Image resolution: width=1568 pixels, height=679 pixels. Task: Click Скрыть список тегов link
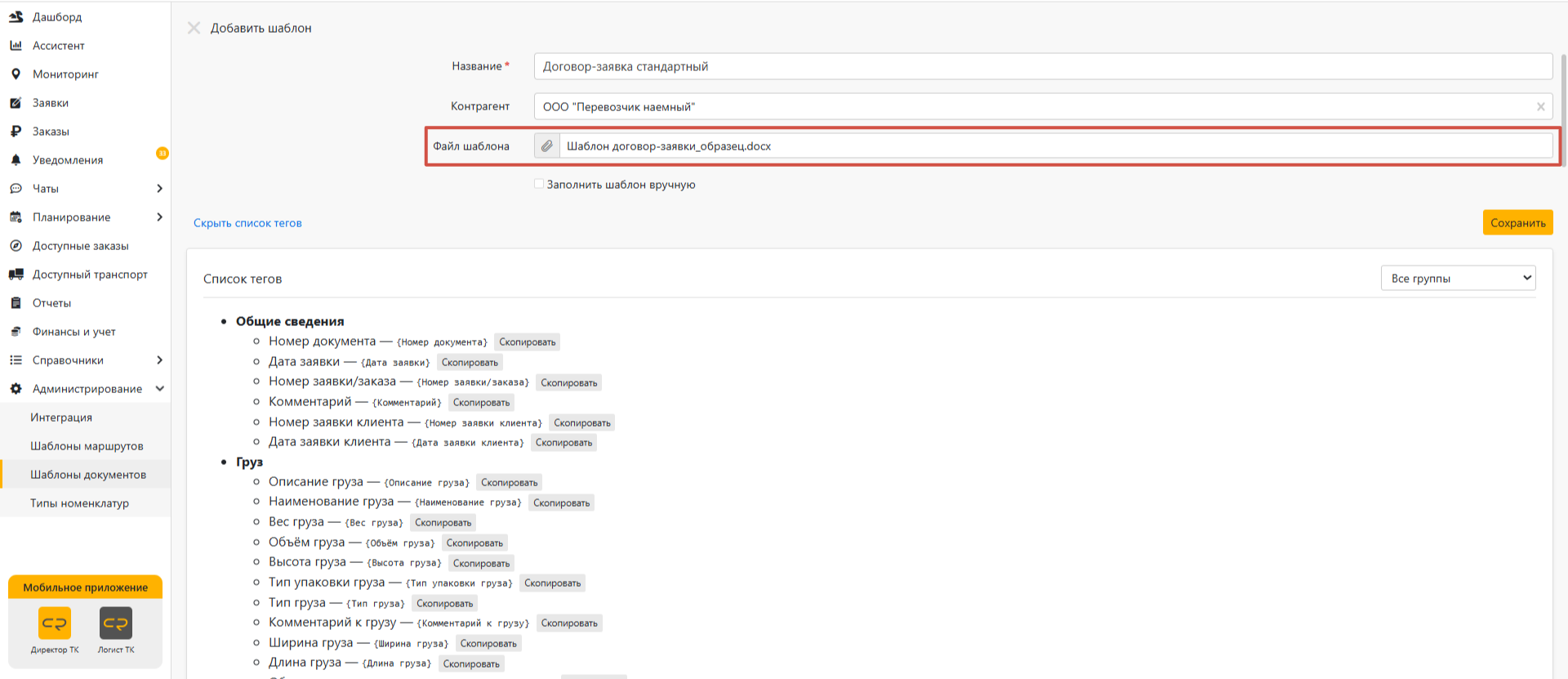[x=247, y=222]
